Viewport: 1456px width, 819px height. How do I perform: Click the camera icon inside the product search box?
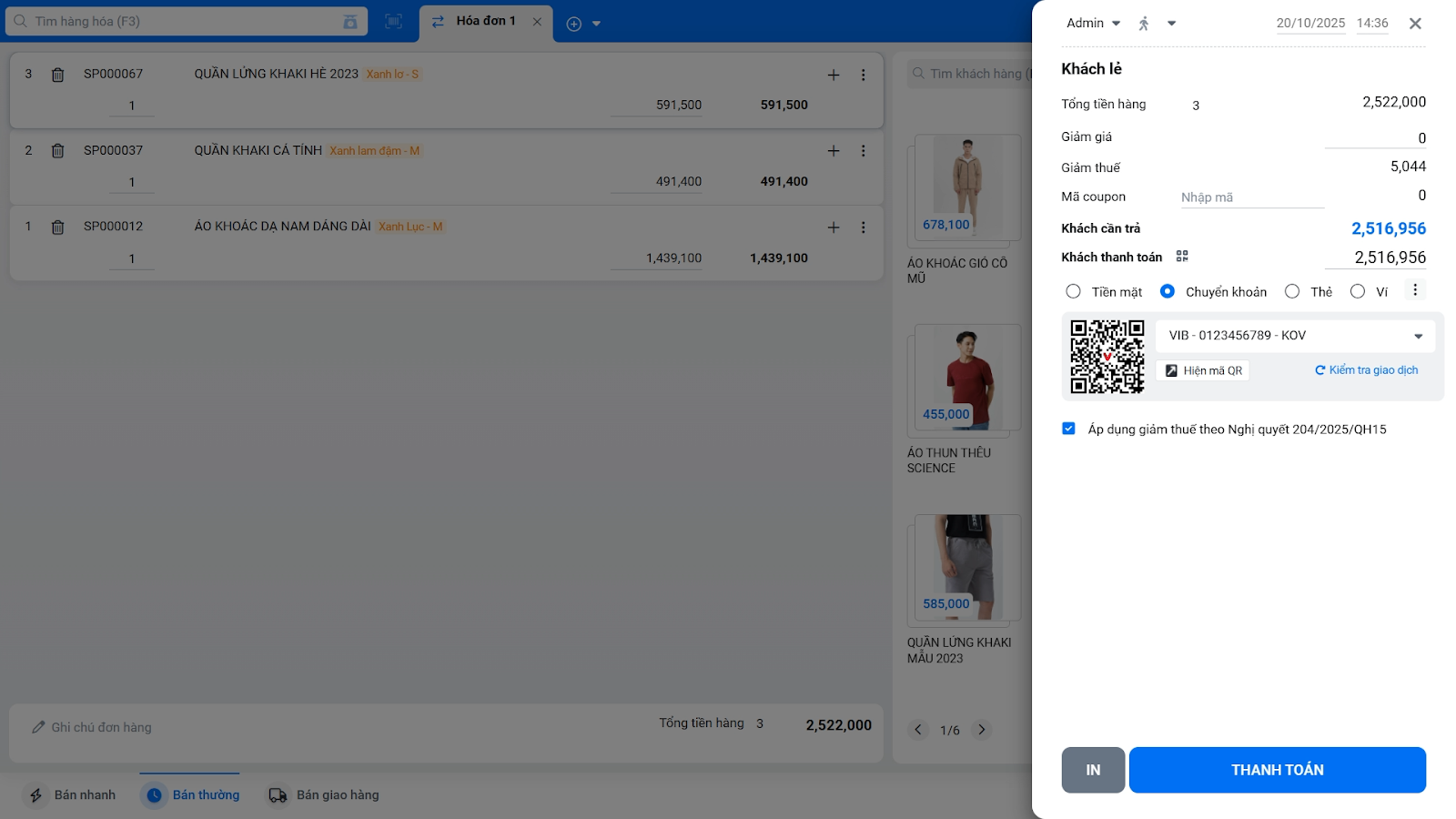350,22
